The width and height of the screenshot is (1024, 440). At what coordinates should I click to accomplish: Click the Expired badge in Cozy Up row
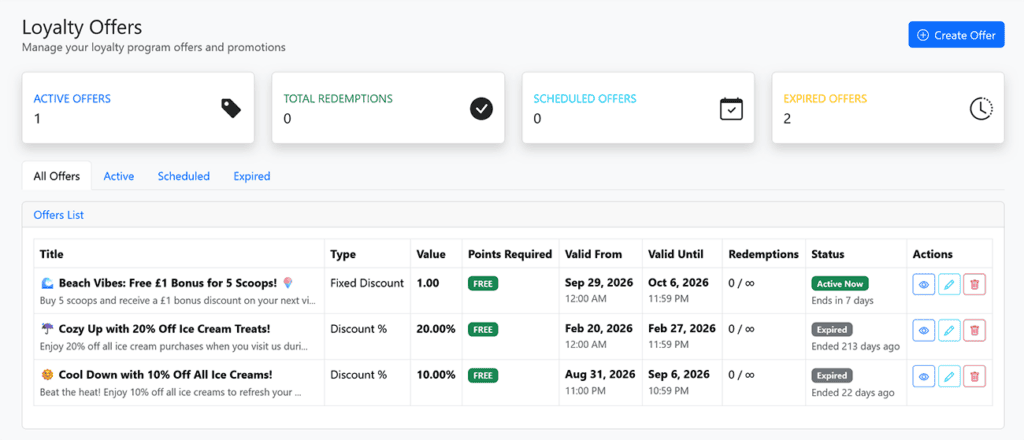click(832, 330)
